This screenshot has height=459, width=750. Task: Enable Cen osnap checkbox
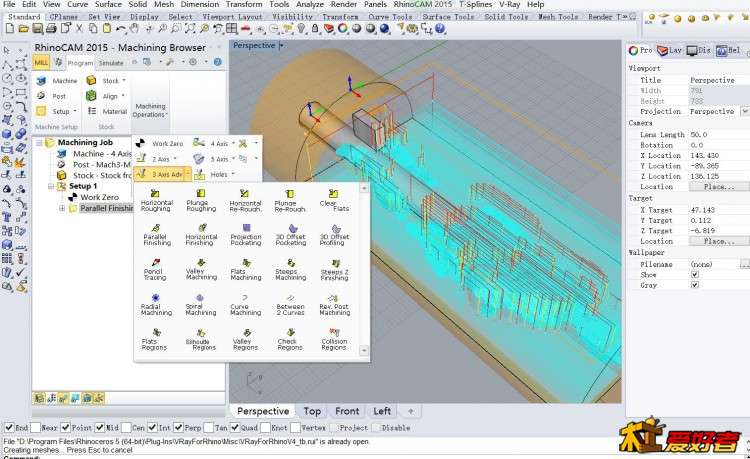[x=126, y=427]
